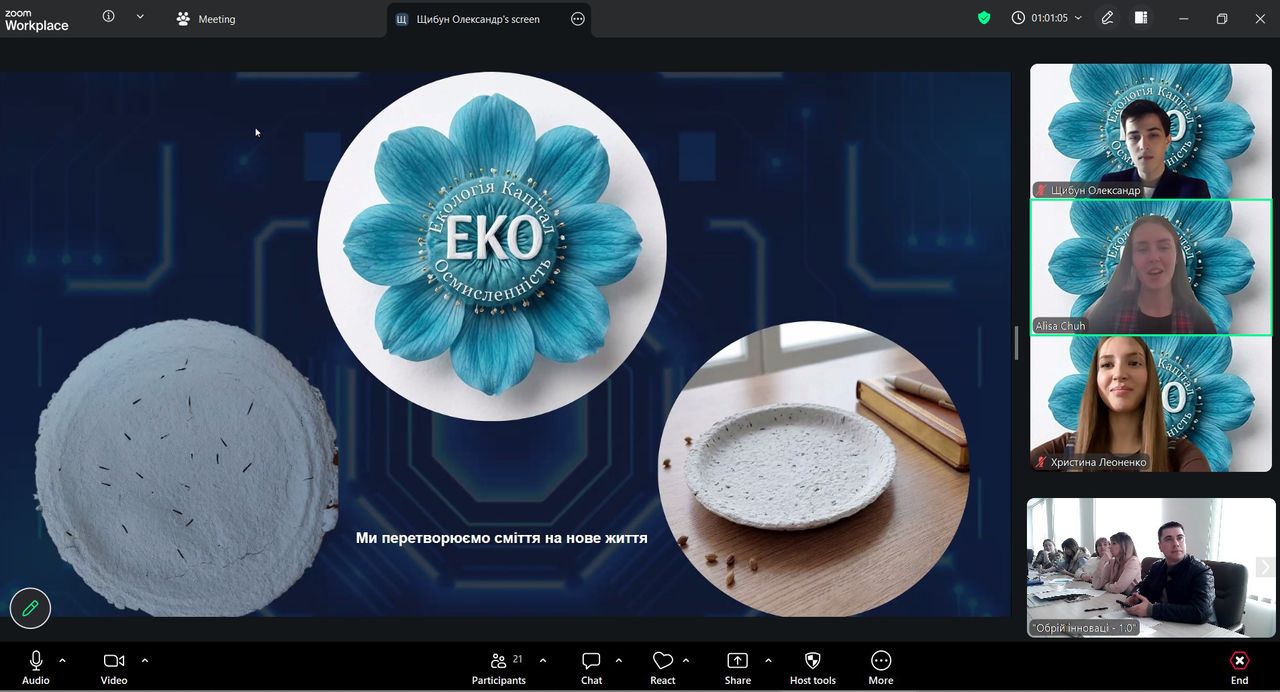
Task: Click the green encryption shield icon
Action: coord(984,18)
